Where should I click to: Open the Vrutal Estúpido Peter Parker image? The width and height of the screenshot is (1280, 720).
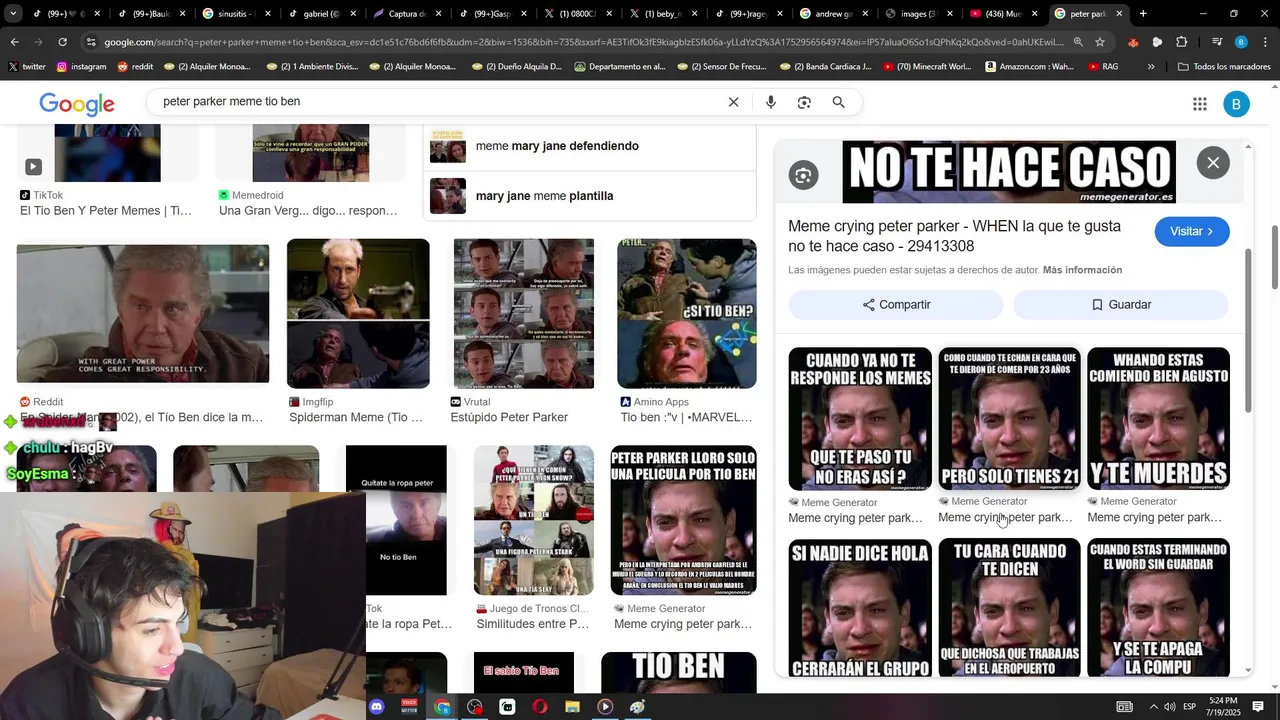click(x=524, y=314)
